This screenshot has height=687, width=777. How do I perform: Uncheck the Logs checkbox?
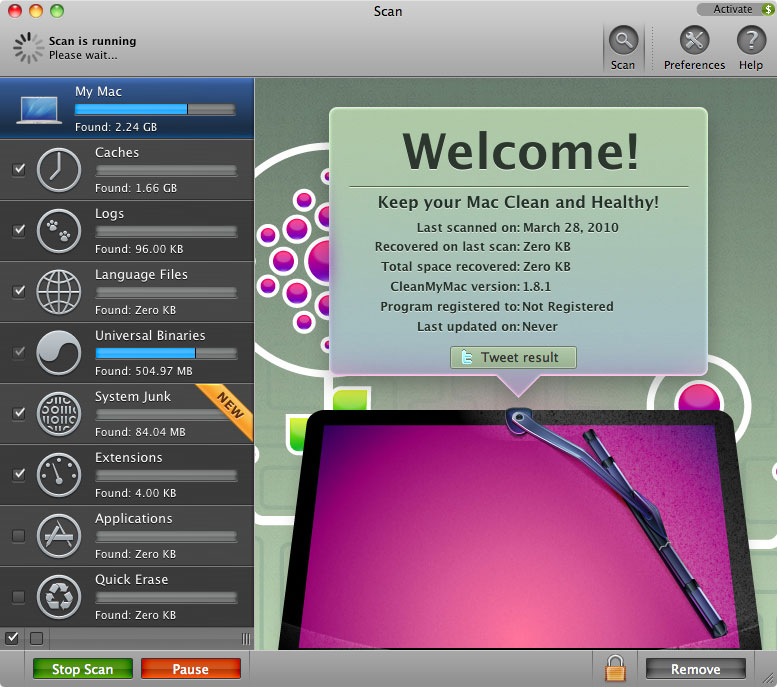pyautogui.click(x=19, y=230)
